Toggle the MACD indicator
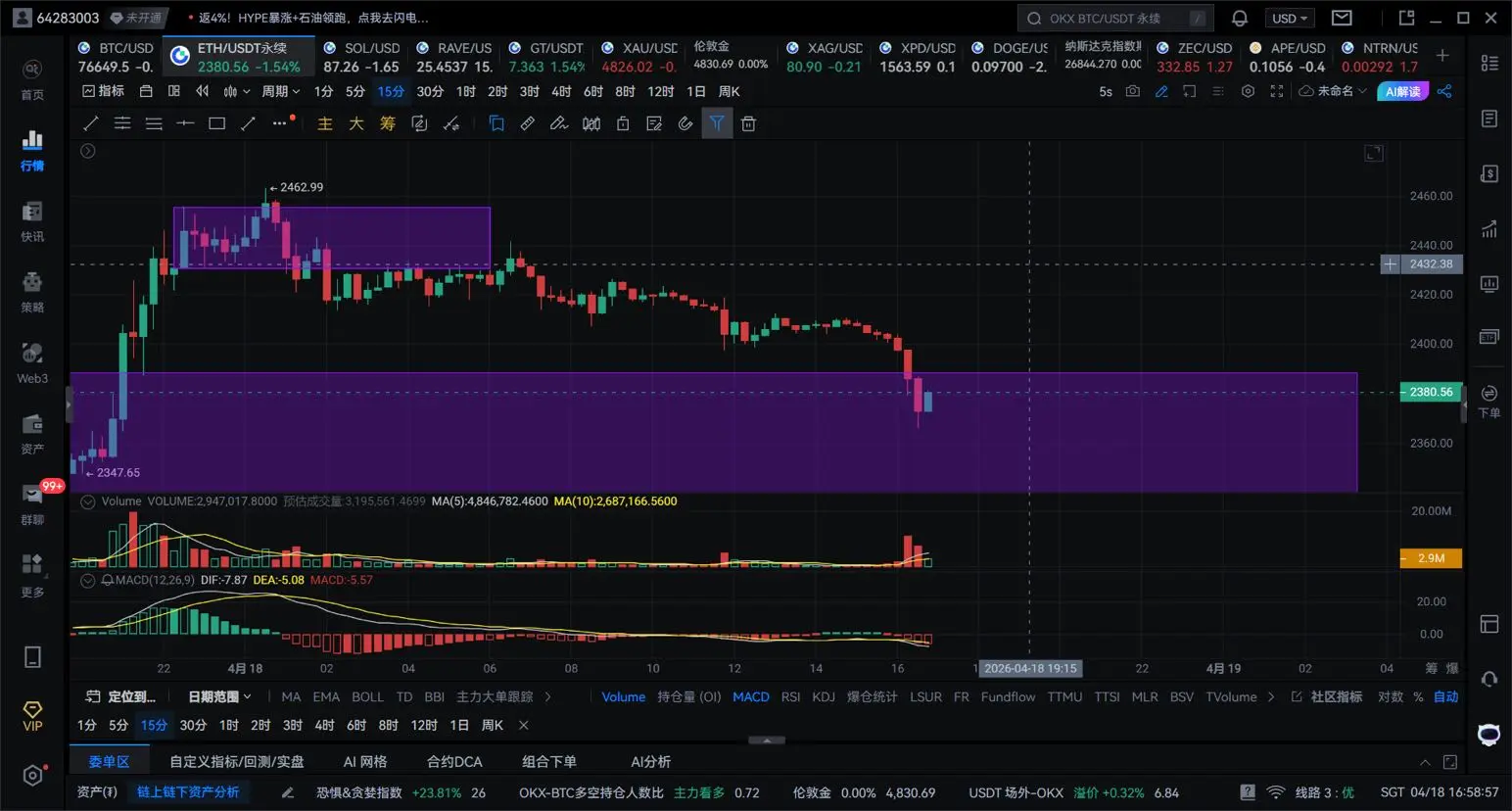1512x811 pixels. [x=751, y=696]
